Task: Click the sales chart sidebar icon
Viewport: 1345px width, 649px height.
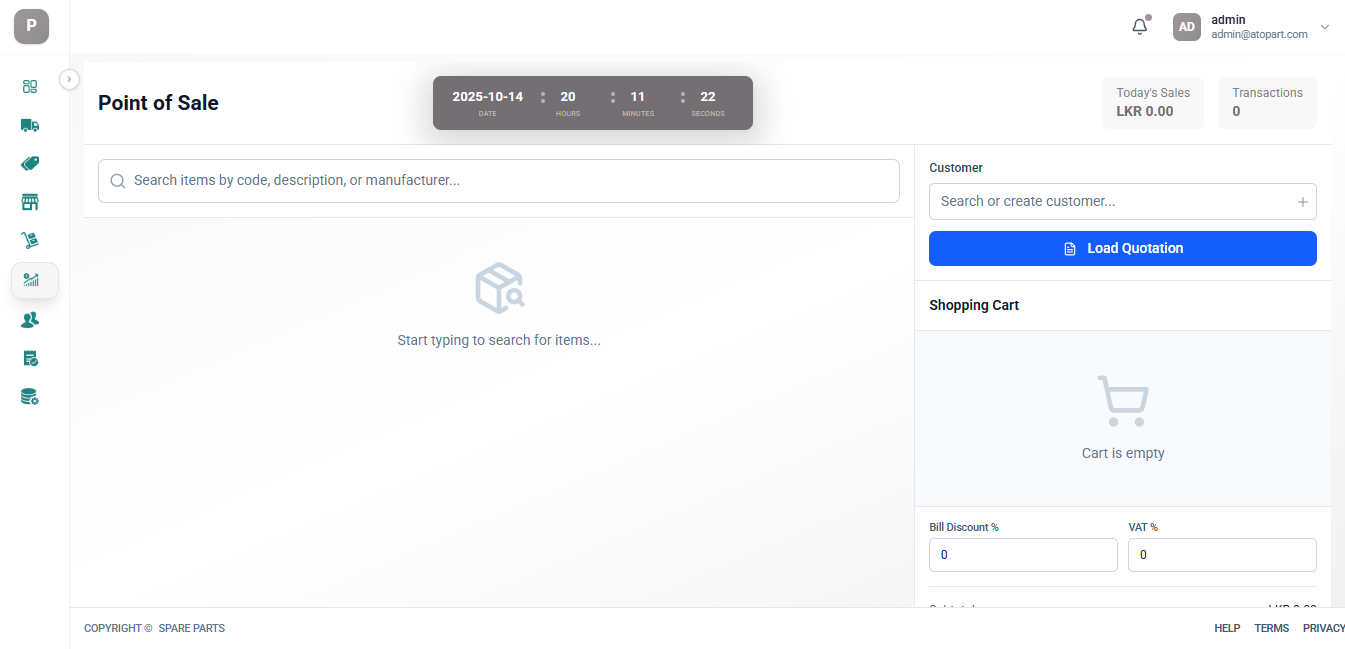Action: point(32,280)
